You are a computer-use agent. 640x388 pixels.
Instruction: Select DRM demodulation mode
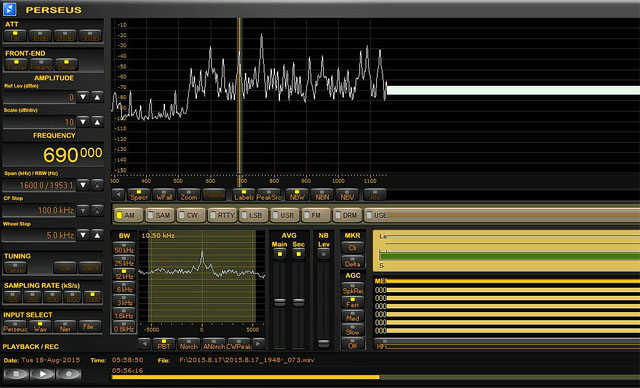point(347,215)
